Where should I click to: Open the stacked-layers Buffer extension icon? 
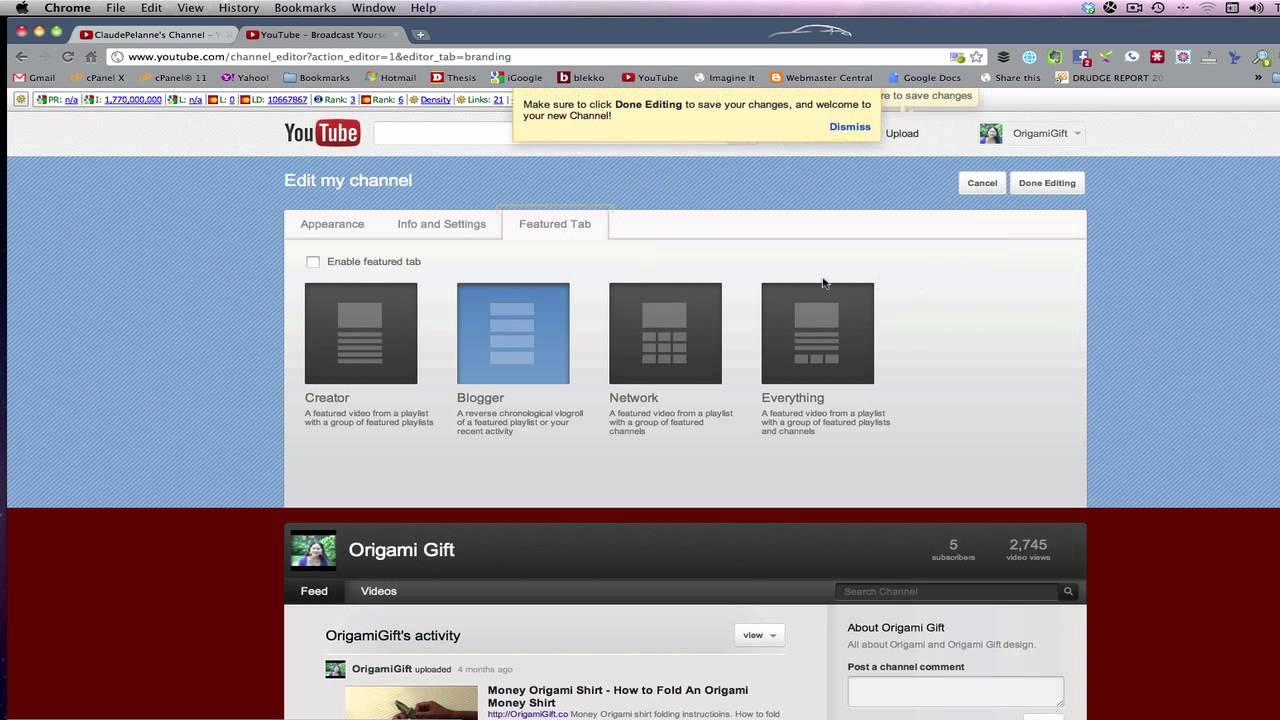click(x=1003, y=57)
